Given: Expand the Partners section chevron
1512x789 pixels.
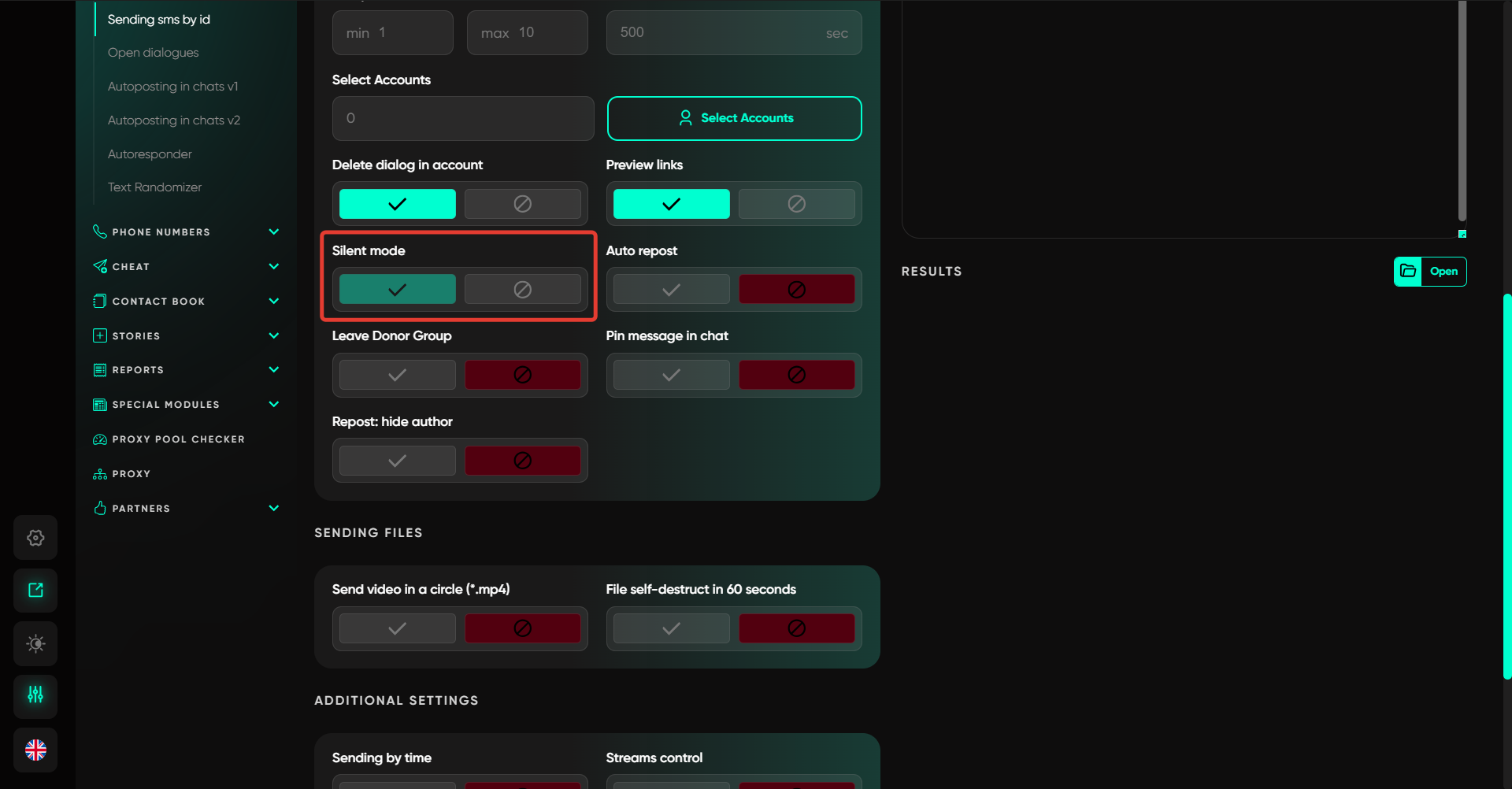Looking at the screenshot, I should click(x=273, y=508).
